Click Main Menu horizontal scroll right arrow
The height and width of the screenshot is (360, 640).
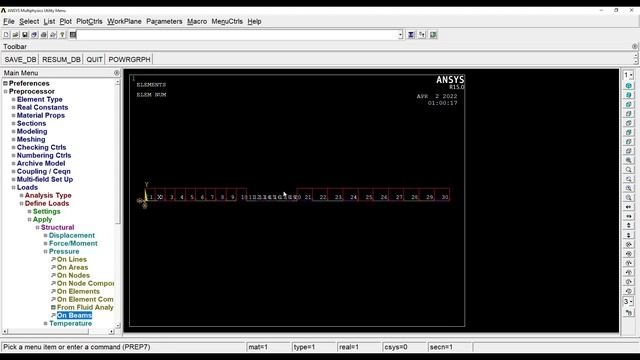click(x=111, y=332)
